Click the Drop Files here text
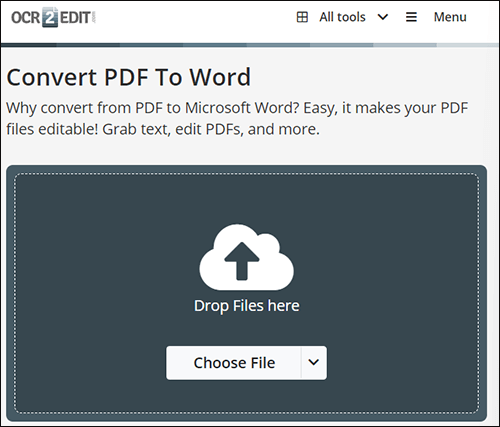The height and width of the screenshot is (427, 500). coord(247,306)
